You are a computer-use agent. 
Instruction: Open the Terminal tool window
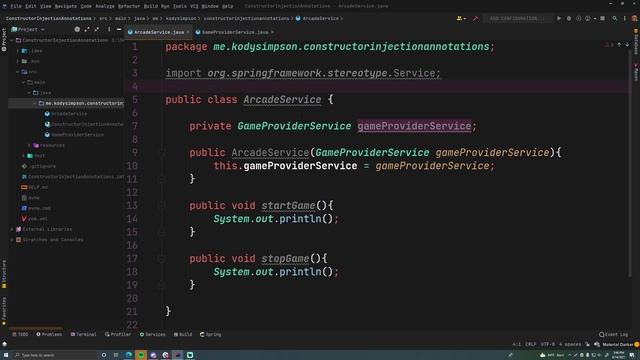[x=83, y=334]
